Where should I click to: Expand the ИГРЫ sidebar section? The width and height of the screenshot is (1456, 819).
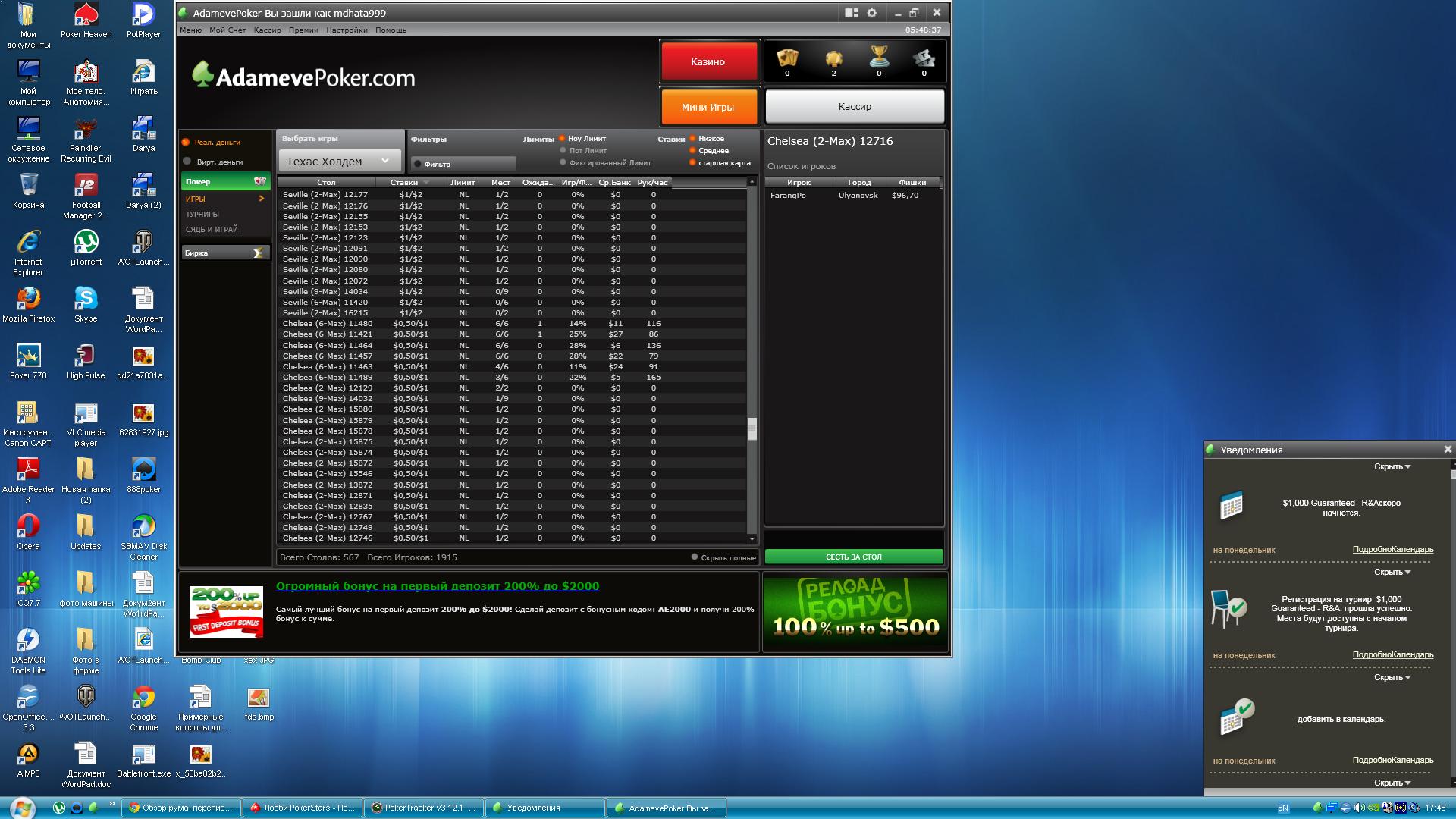tap(225, 199)
